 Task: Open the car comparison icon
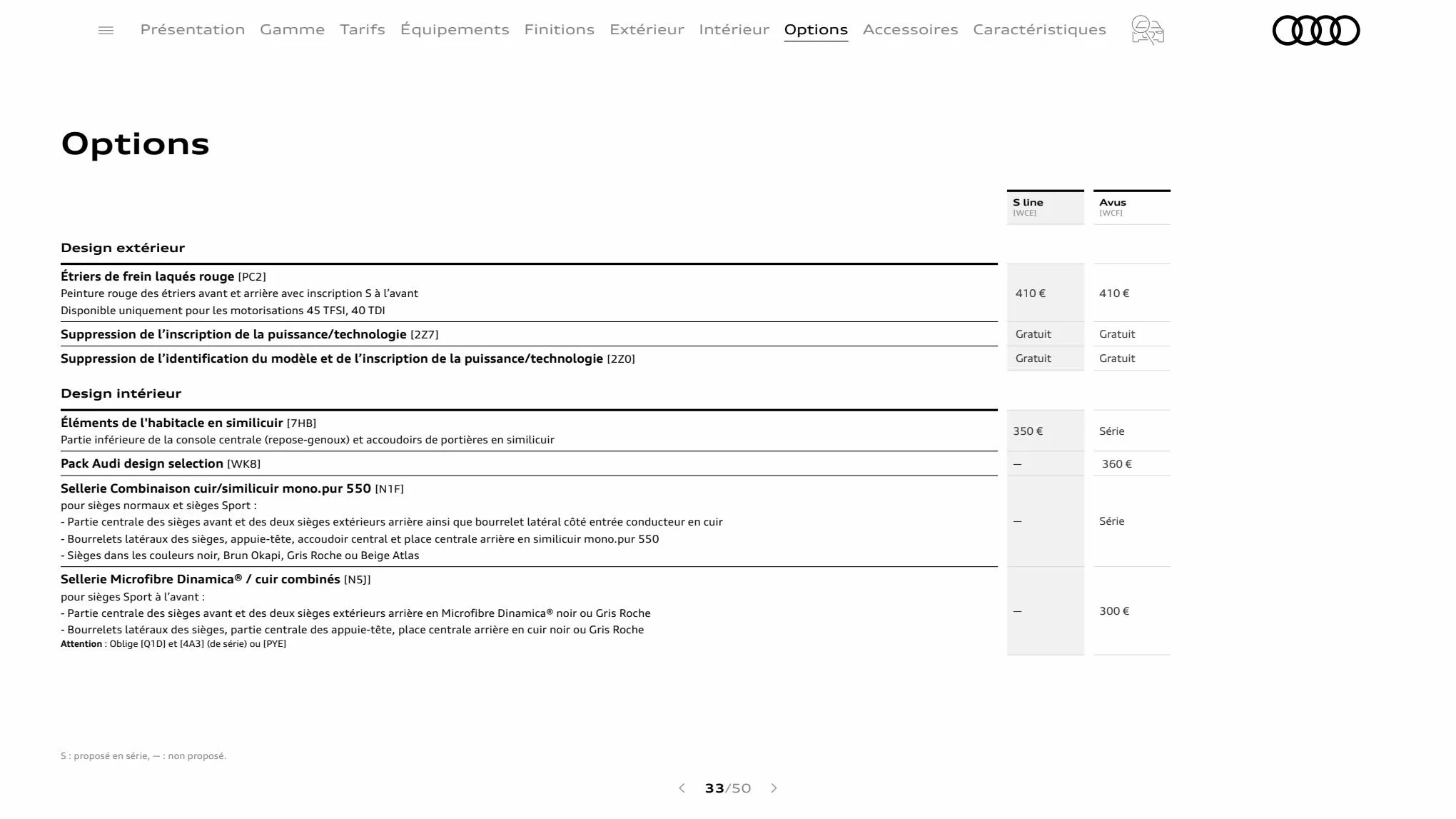[1148, 30]
